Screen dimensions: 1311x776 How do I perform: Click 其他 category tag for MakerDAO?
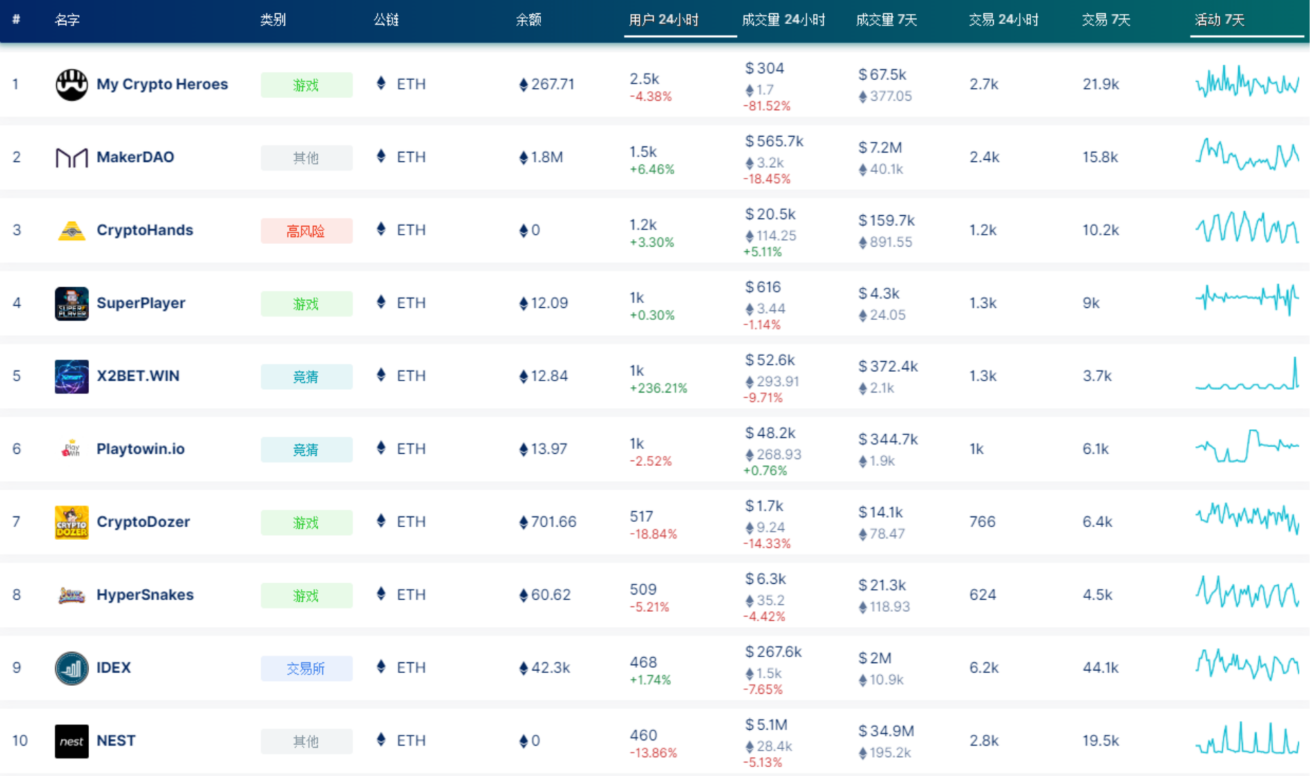point(306,158)
